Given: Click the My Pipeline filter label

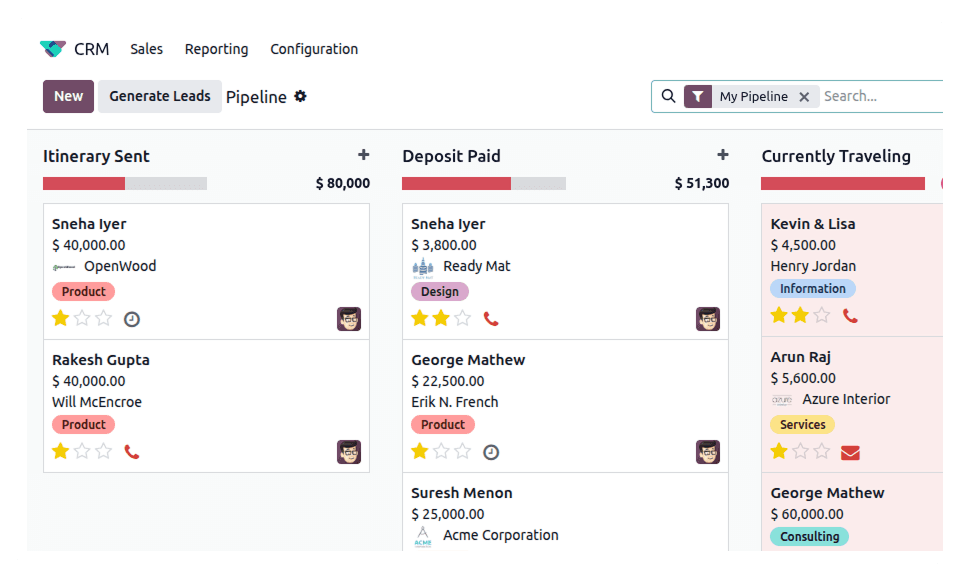Looking at the screenshot, I should pyautogui.click(x=754, y=96).
